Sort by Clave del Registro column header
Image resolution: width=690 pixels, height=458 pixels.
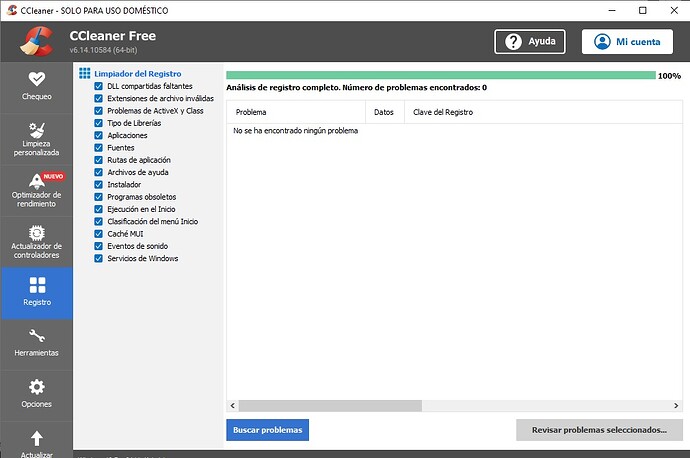click(x=543, y=112)
